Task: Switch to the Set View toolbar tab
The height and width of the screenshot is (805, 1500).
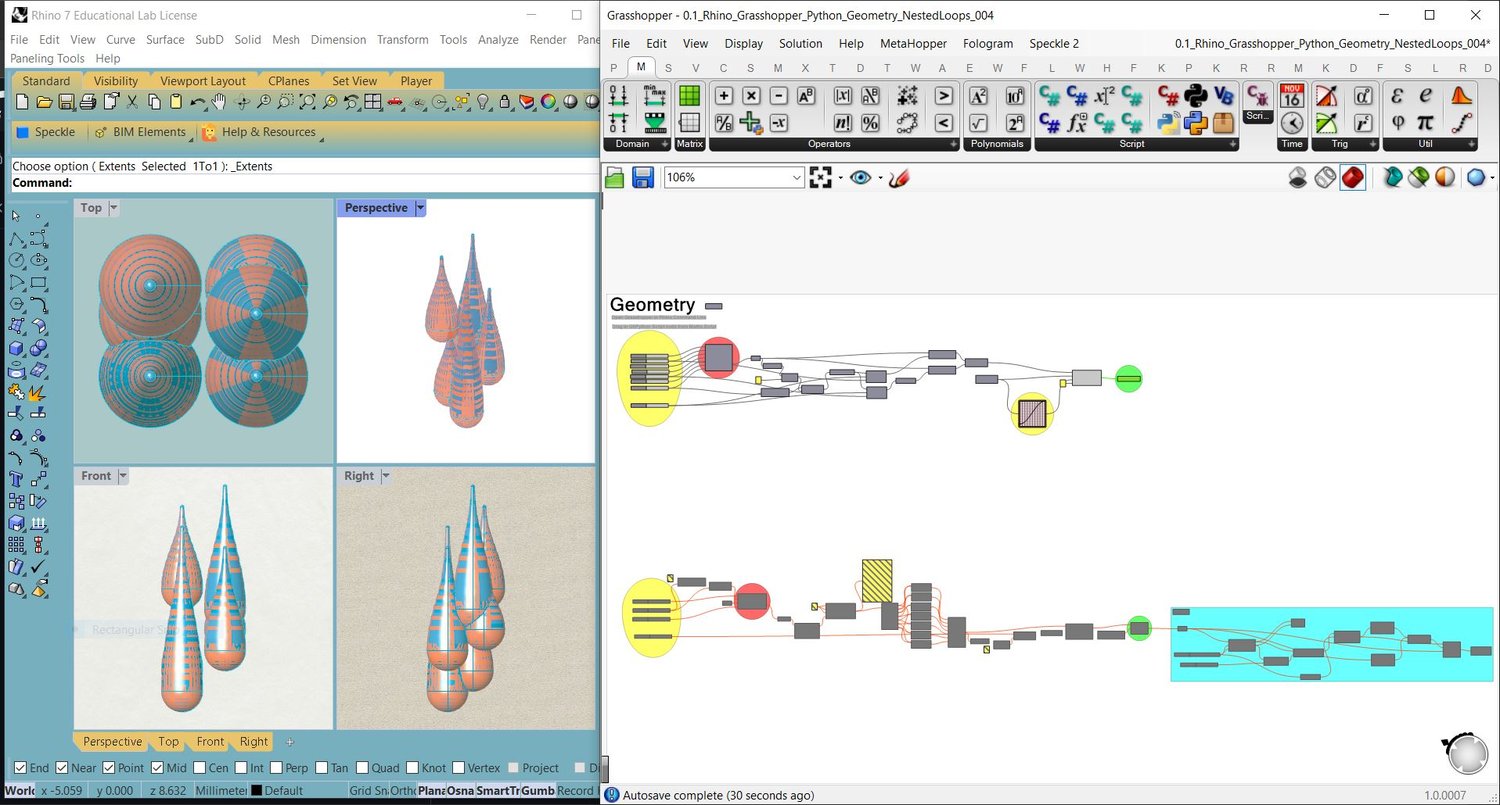Action: (355, 81)
